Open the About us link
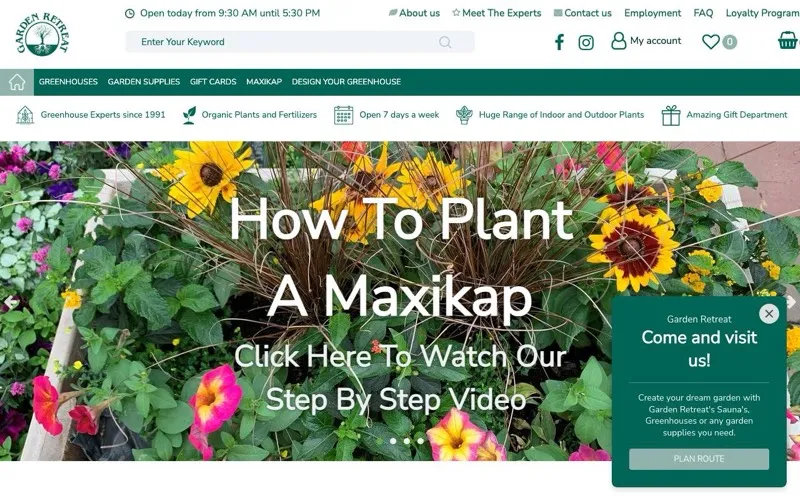This screenshot has height=500, width=800. [419, 13]
